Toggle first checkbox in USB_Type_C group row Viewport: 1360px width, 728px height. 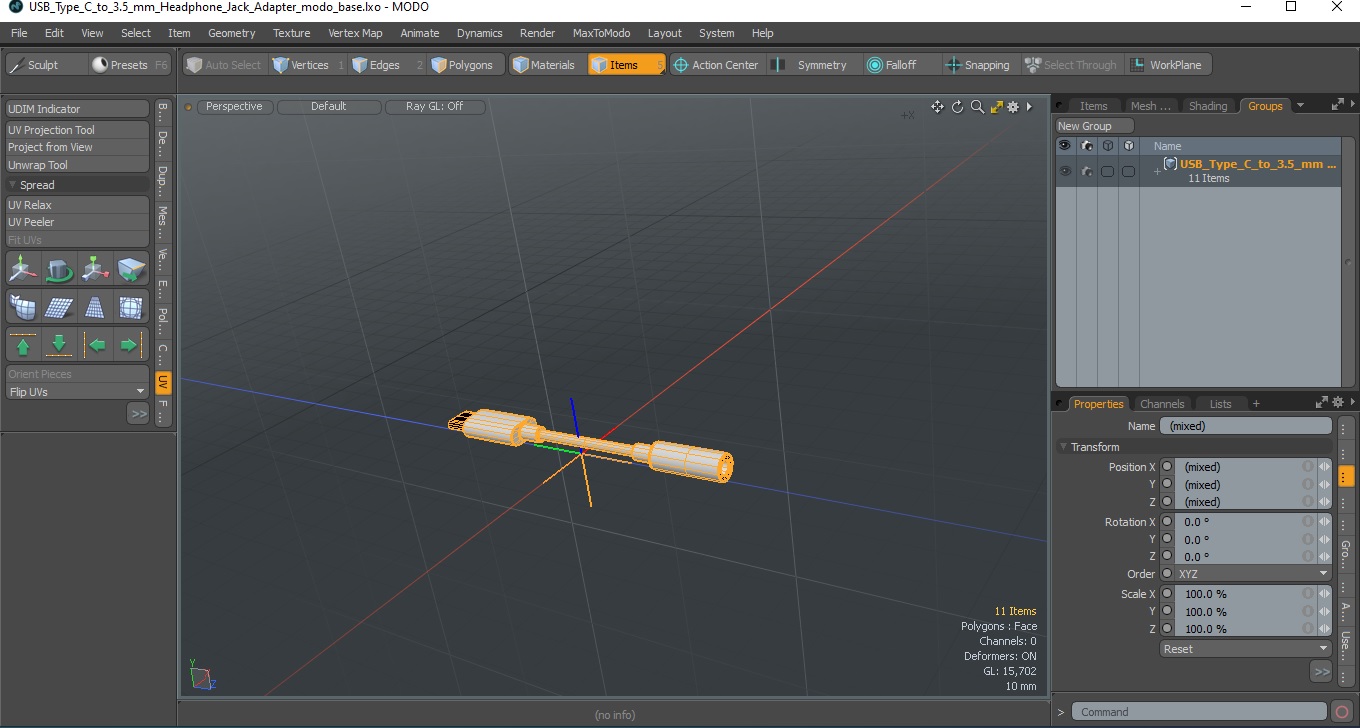point(1107,171)
